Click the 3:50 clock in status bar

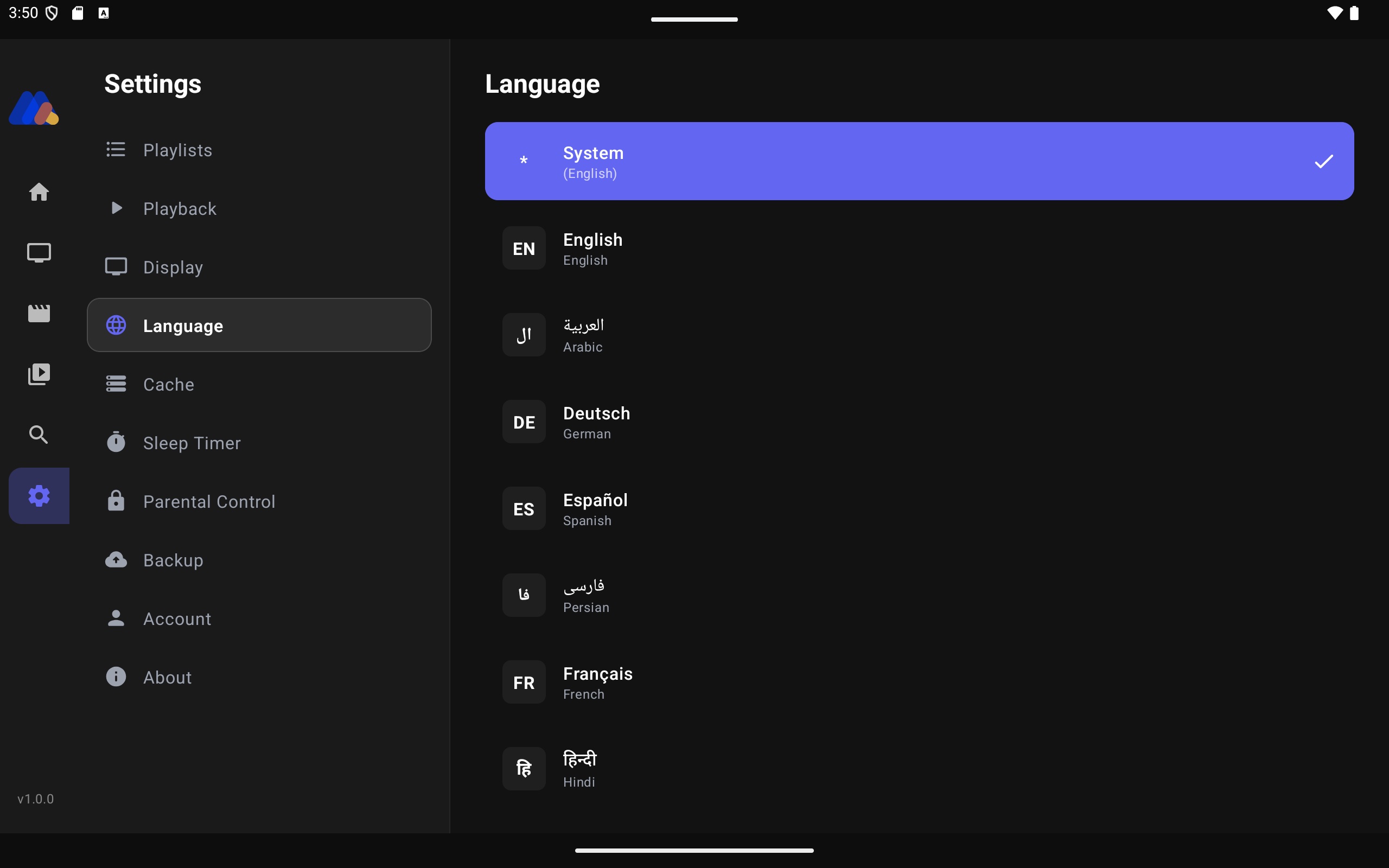23,12
